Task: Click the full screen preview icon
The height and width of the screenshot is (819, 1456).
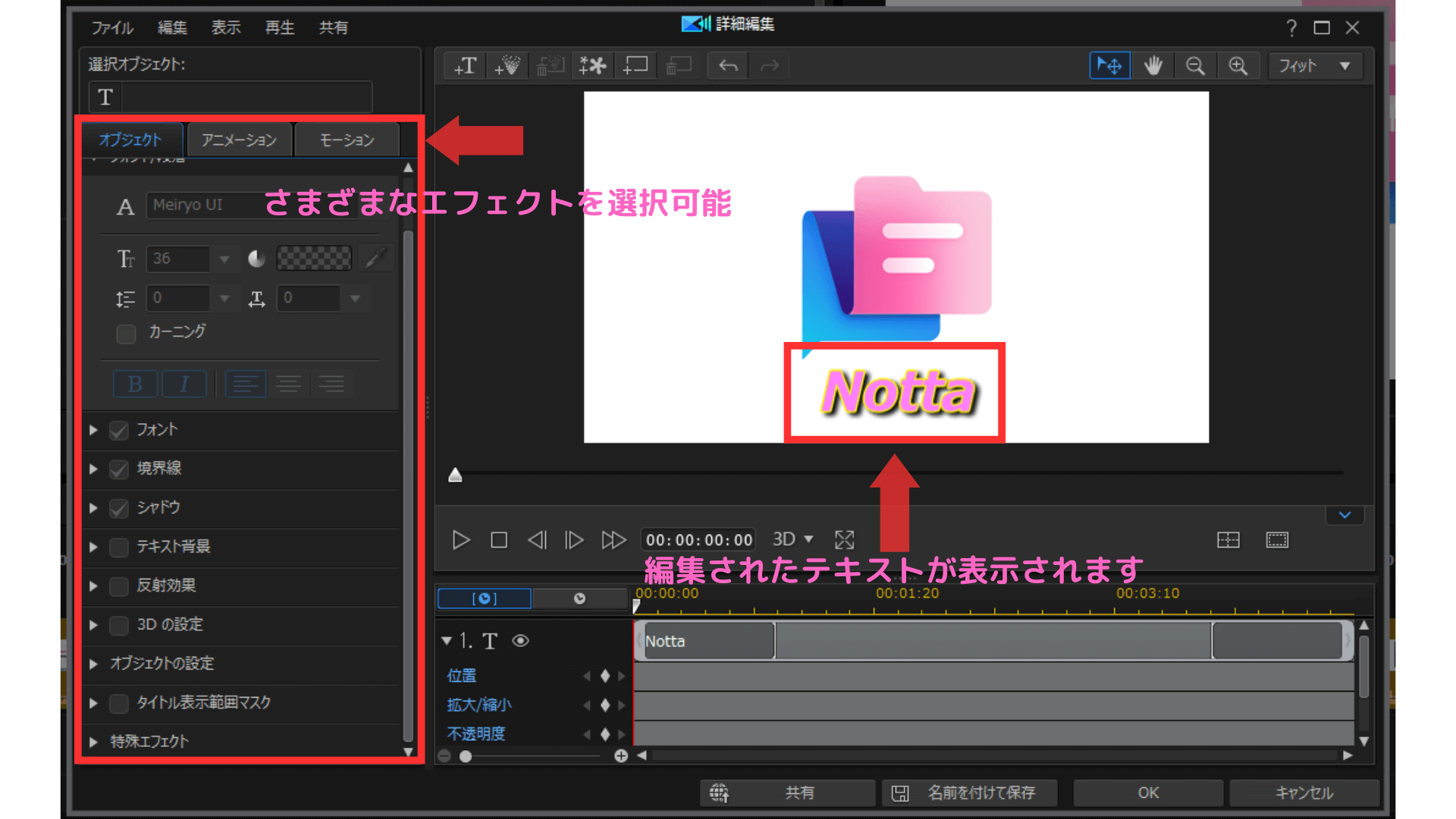Action: 844,540
